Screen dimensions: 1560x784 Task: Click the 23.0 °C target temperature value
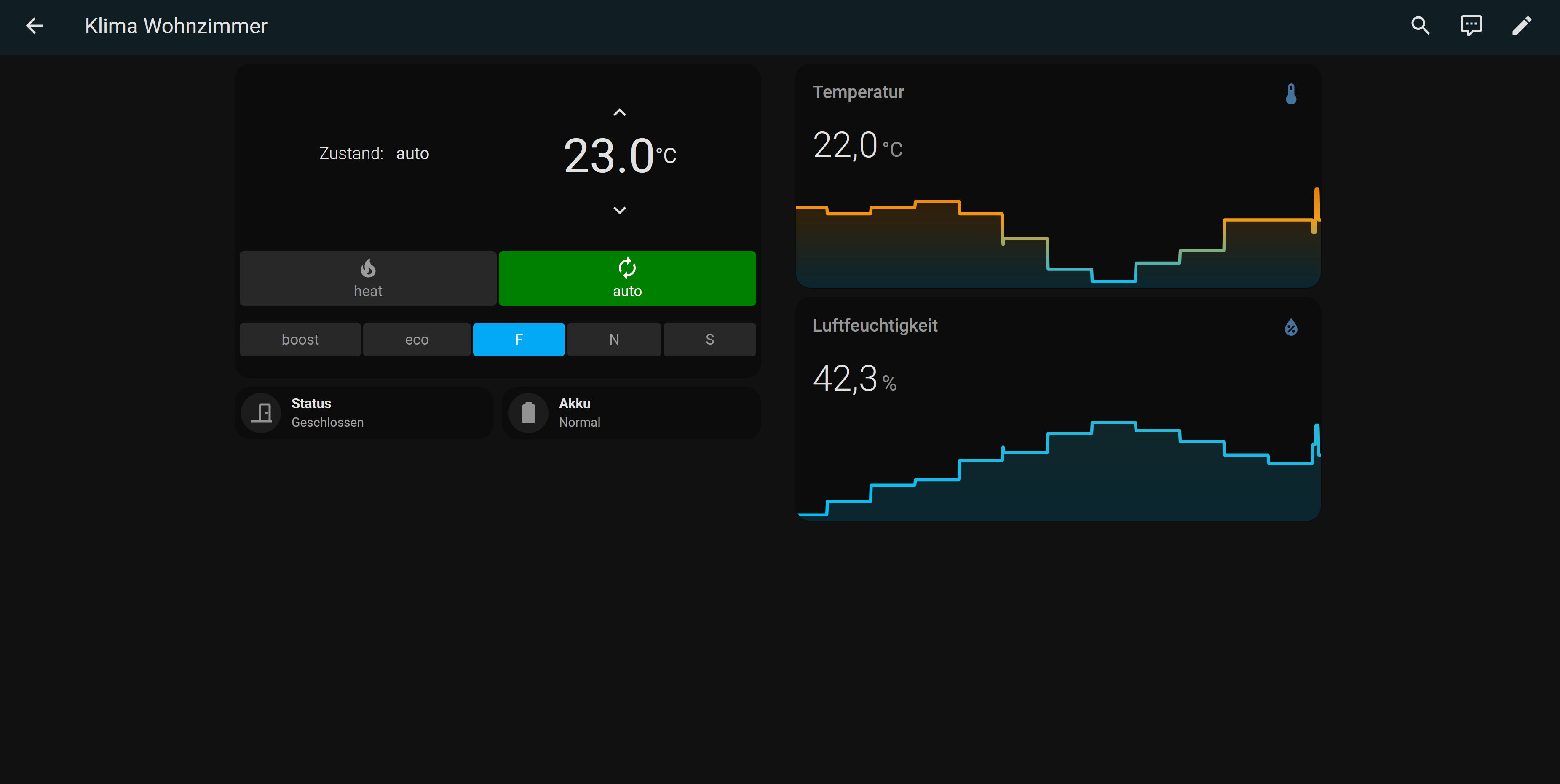[620, 156]
